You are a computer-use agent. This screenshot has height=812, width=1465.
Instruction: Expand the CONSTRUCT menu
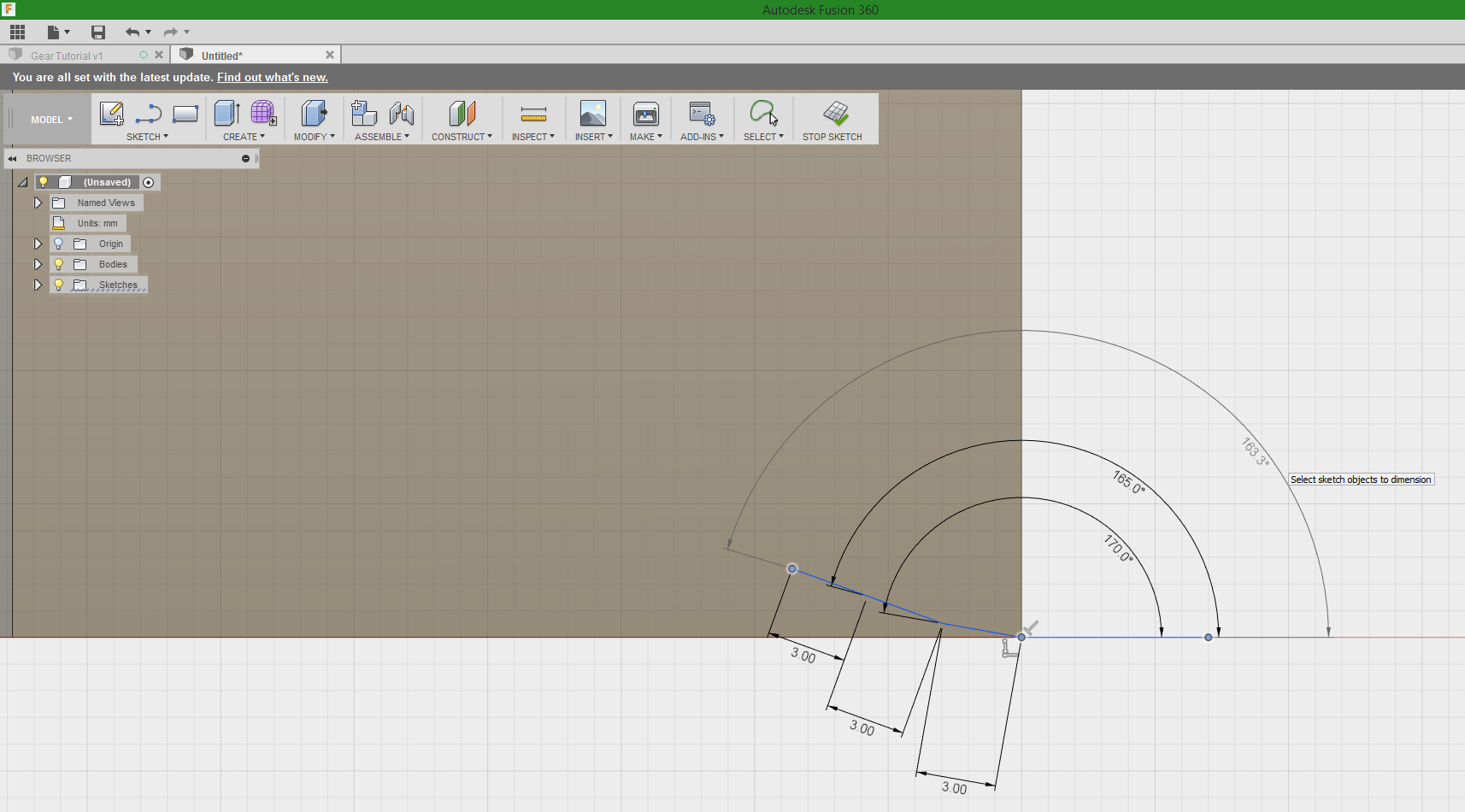(x=462, y=137)
